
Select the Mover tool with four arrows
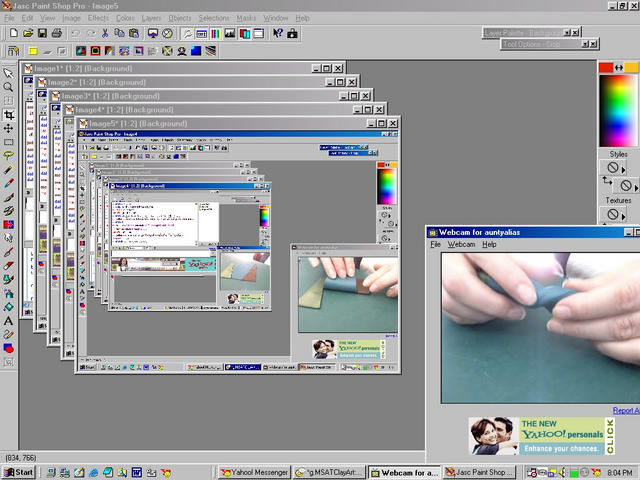[8, 129]
